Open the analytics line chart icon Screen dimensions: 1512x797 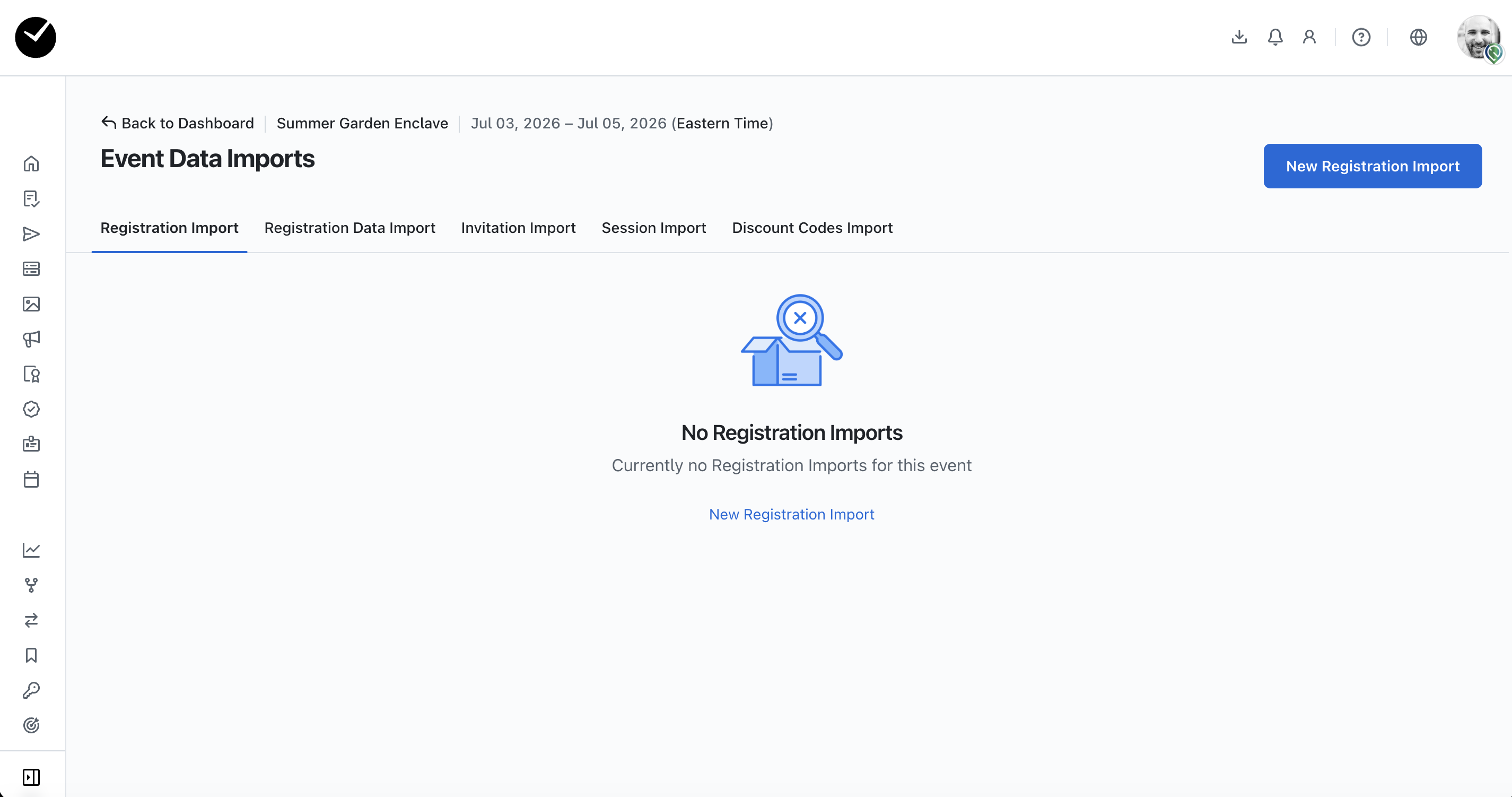pyautogui.click(x=31, y=550)
